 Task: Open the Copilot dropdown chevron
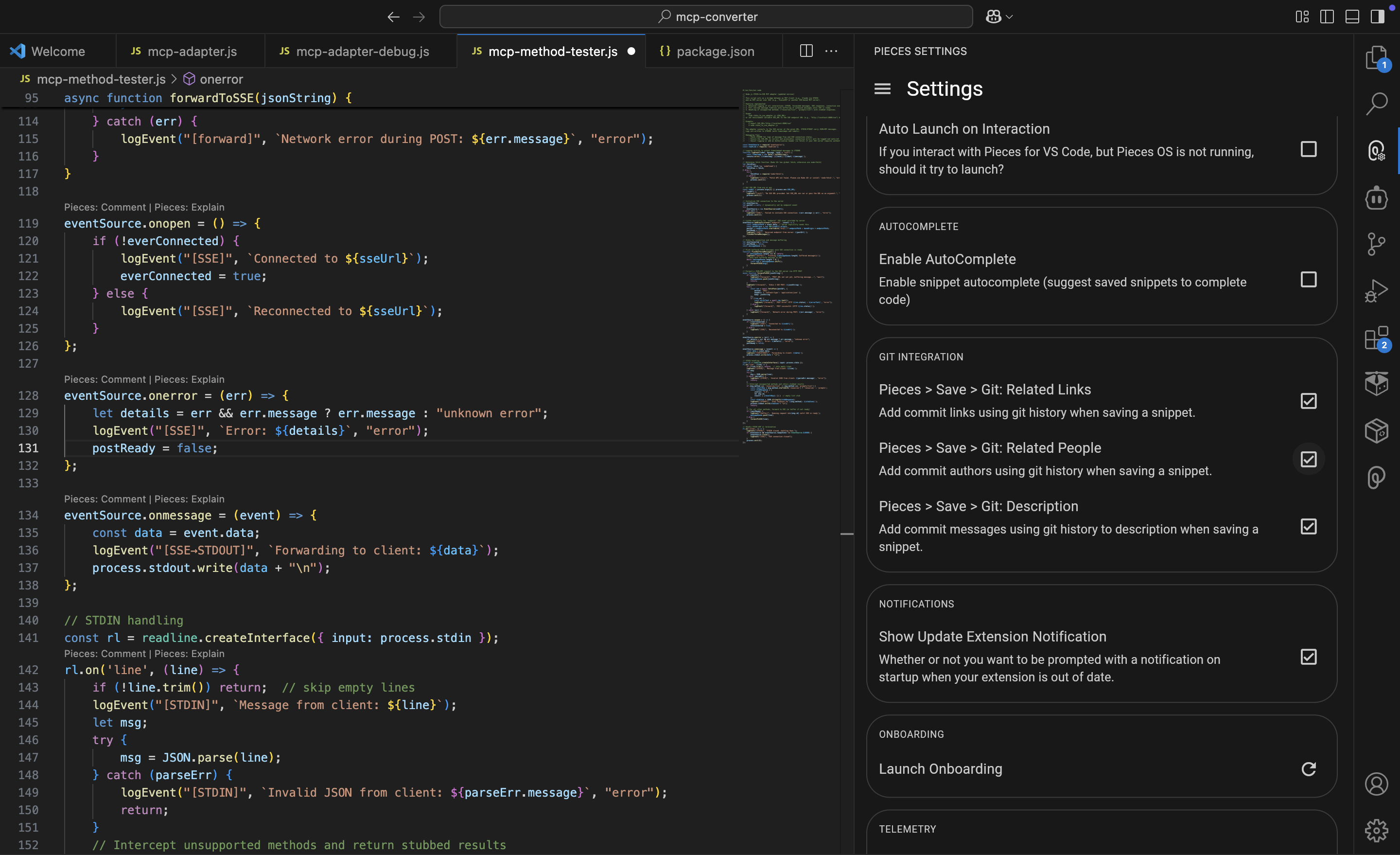(1010, 17)
